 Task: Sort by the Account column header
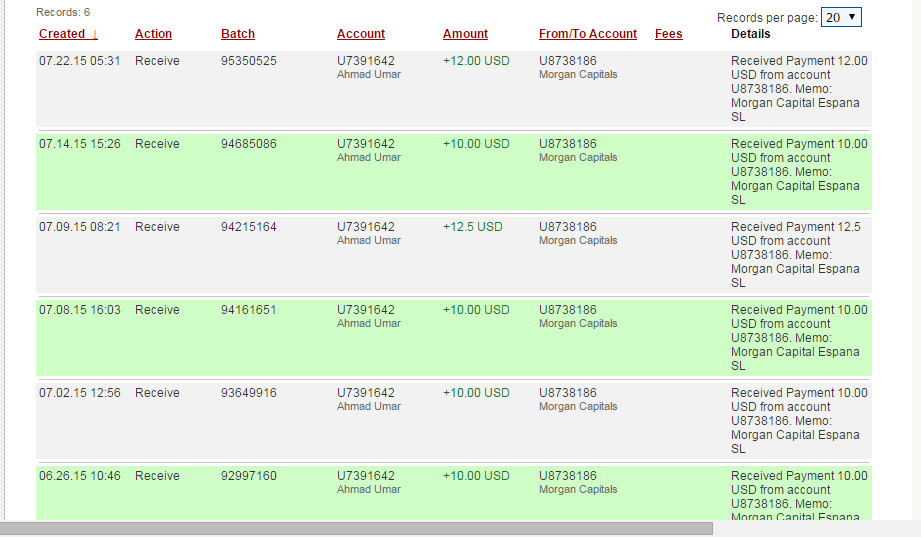(x=361, y=34)
